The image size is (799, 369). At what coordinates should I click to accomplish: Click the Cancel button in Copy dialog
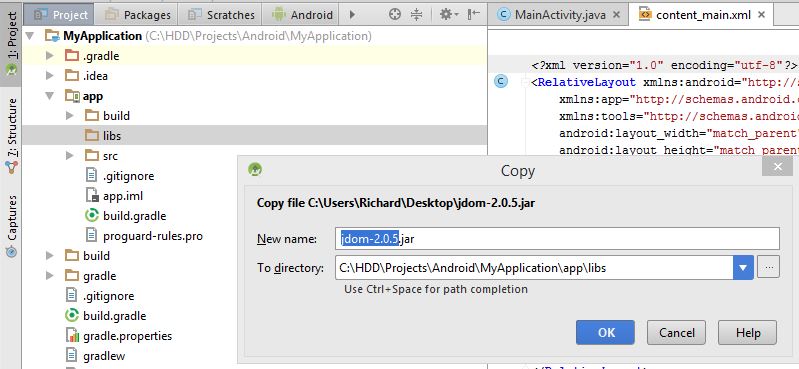(676, 333)
